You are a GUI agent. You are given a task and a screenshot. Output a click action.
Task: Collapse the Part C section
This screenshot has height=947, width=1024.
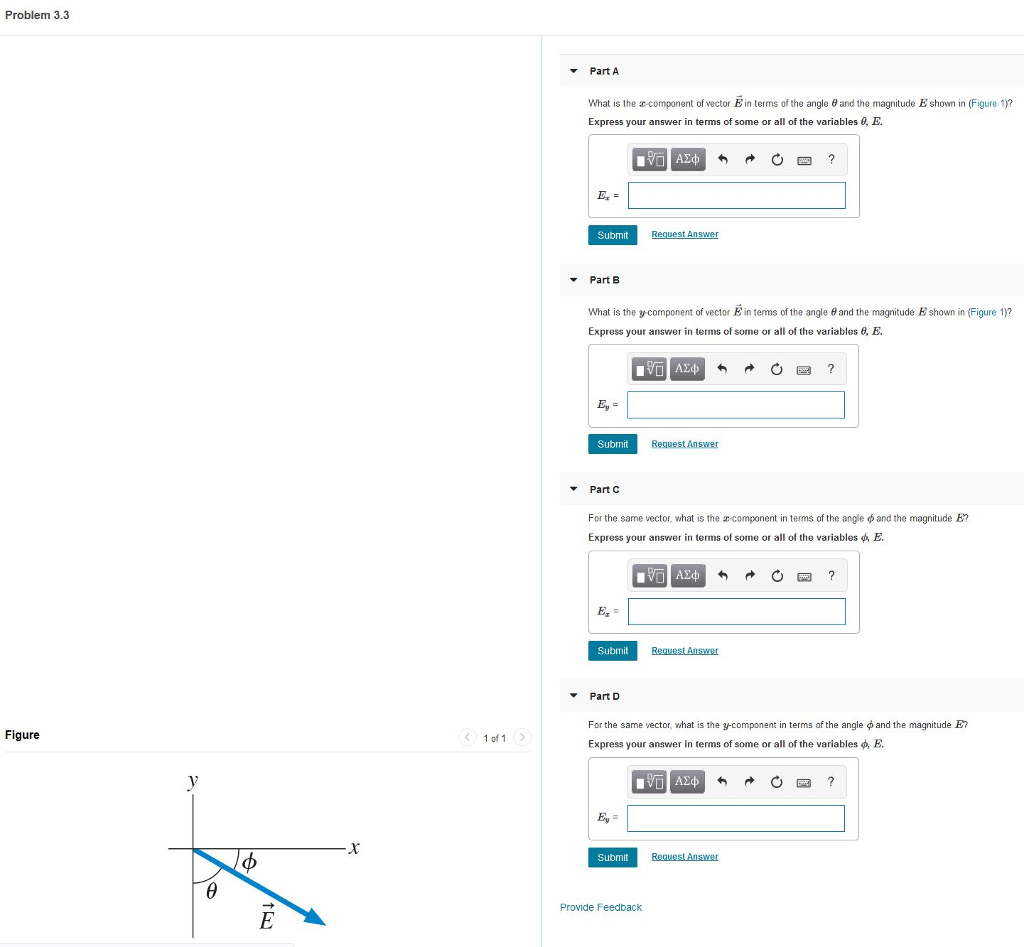click(x=573, y=489)
